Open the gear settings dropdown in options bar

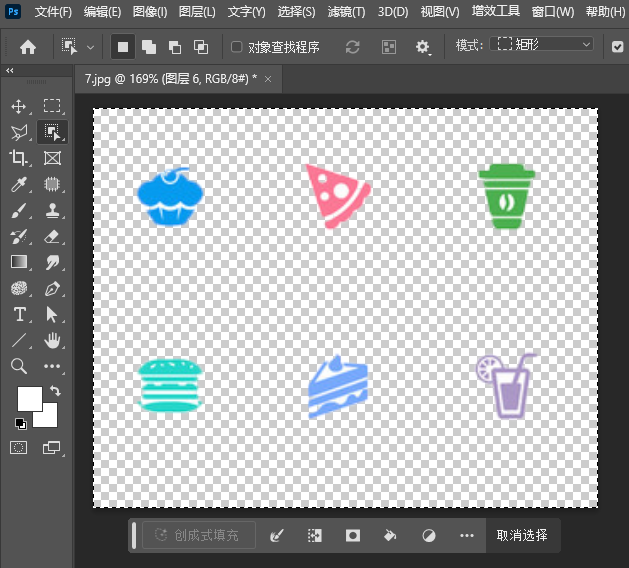424,47
